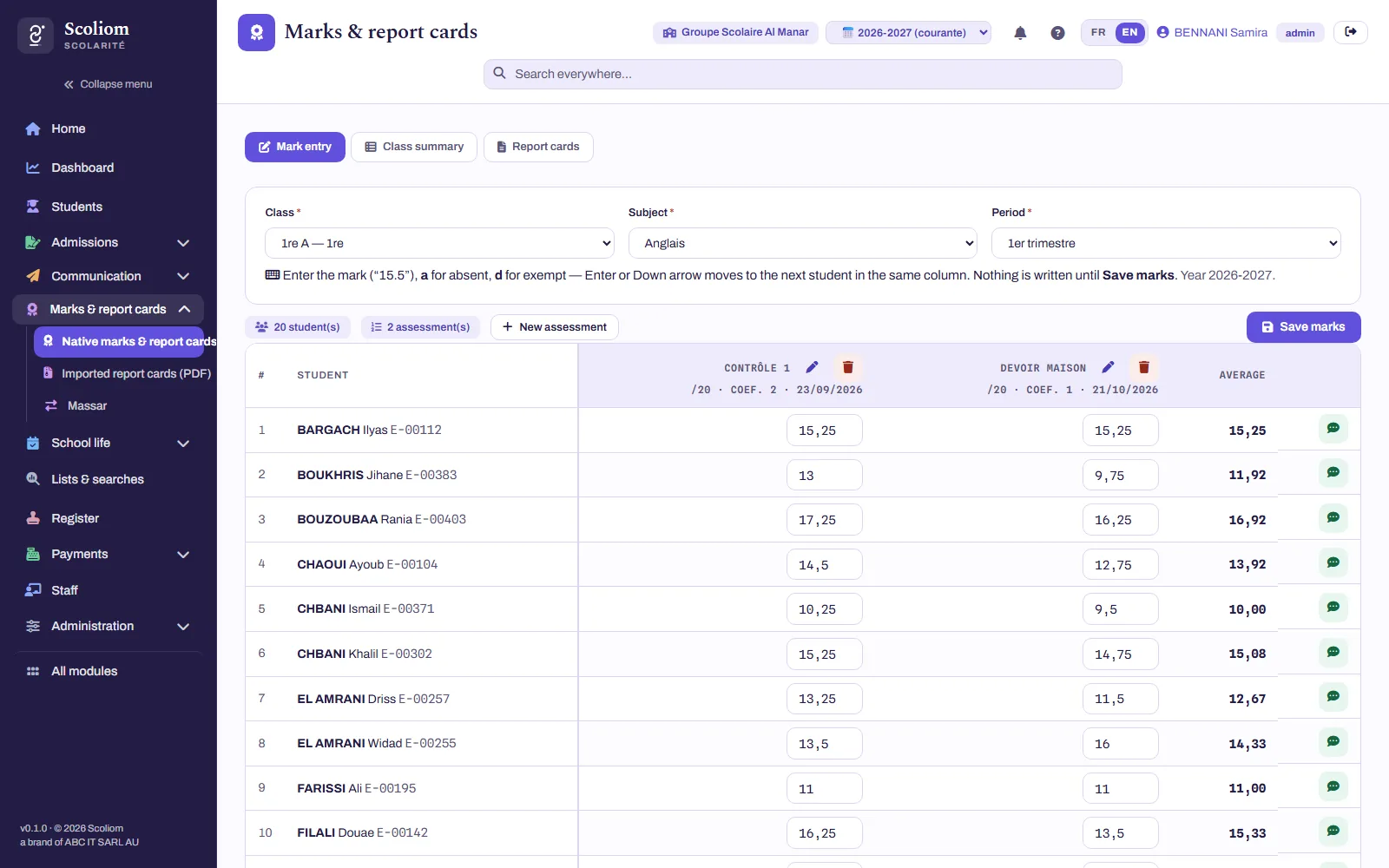Switch the language to EN
Screen dimensions: 1389x868
pos(1129,33)
